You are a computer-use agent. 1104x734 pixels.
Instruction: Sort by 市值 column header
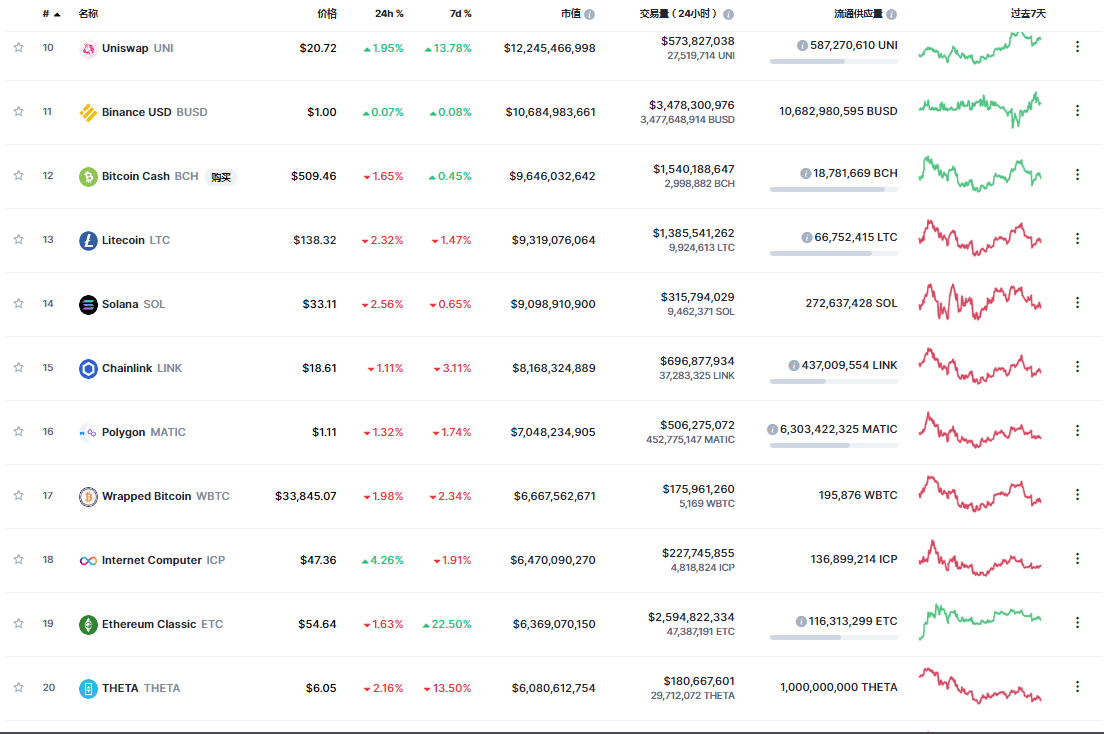[x=570, y=13]
